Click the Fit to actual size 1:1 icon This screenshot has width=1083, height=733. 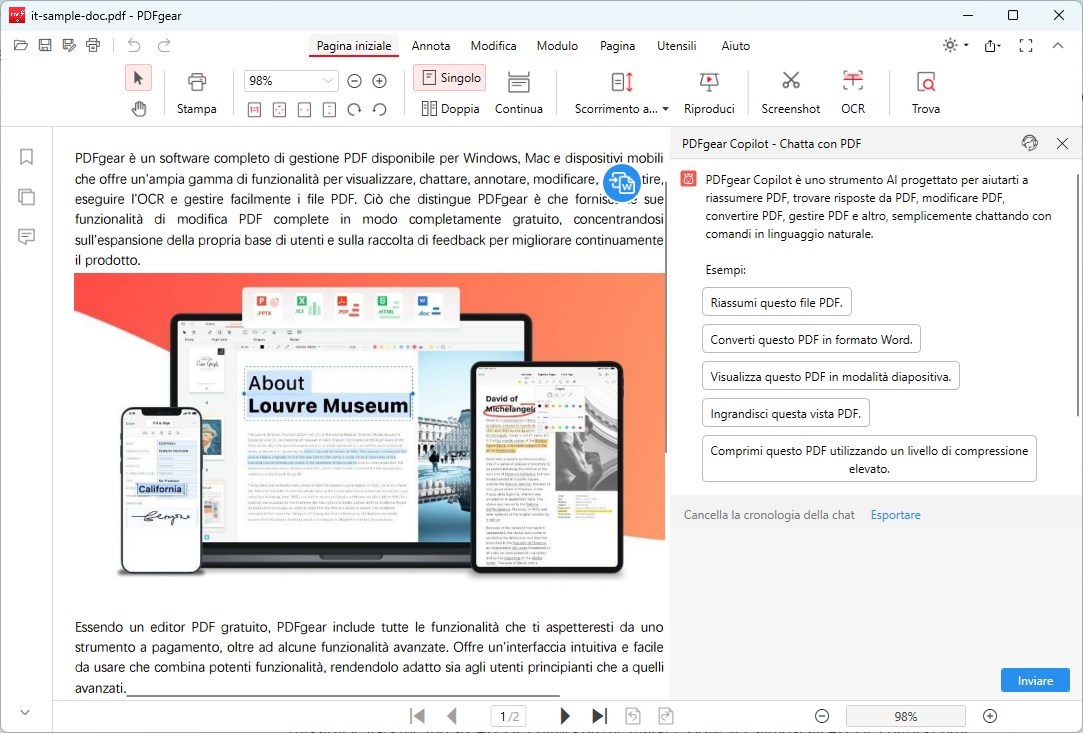pos(255,108)
